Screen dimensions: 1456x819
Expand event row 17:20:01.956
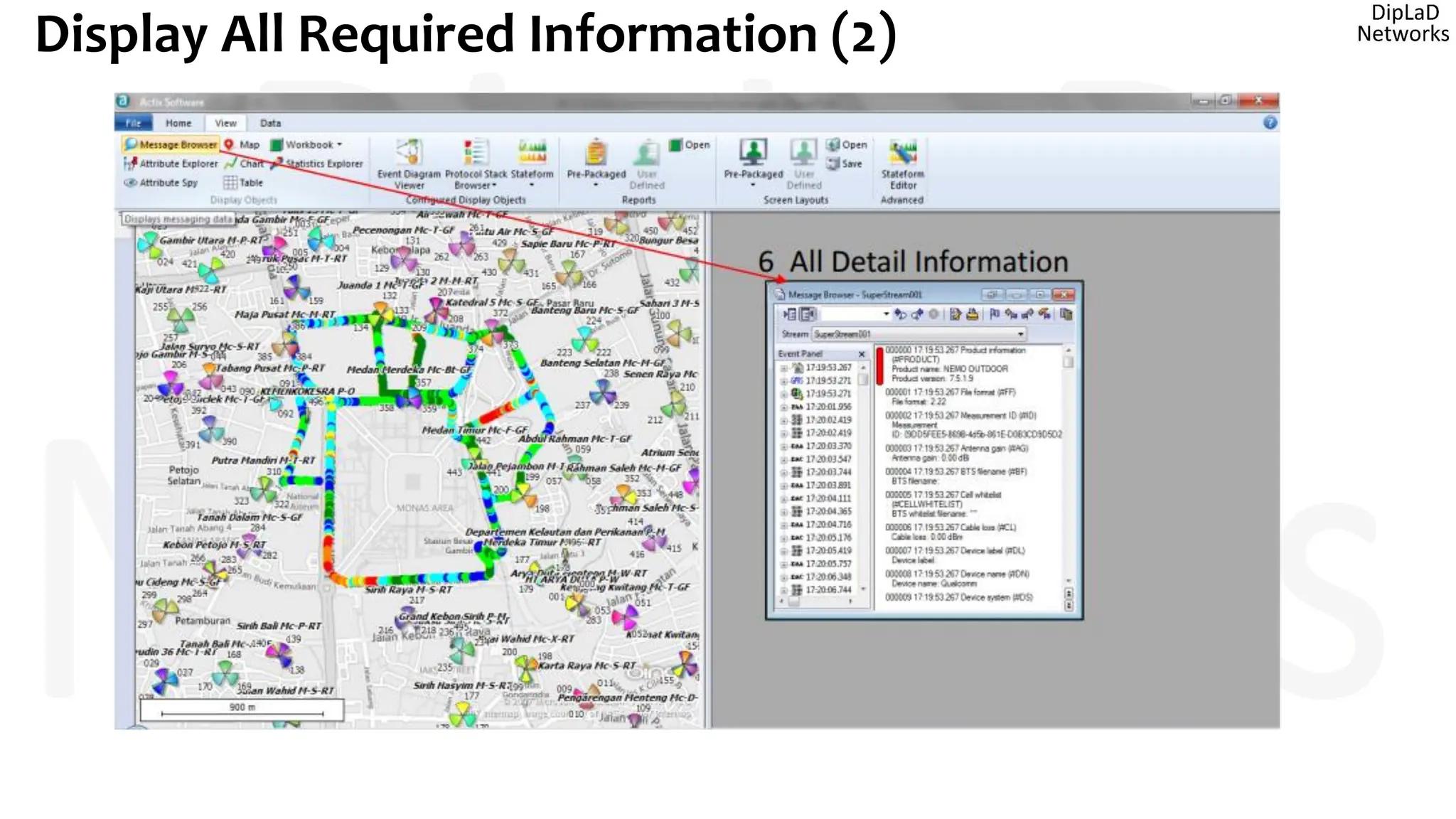[x=784, y=407]
